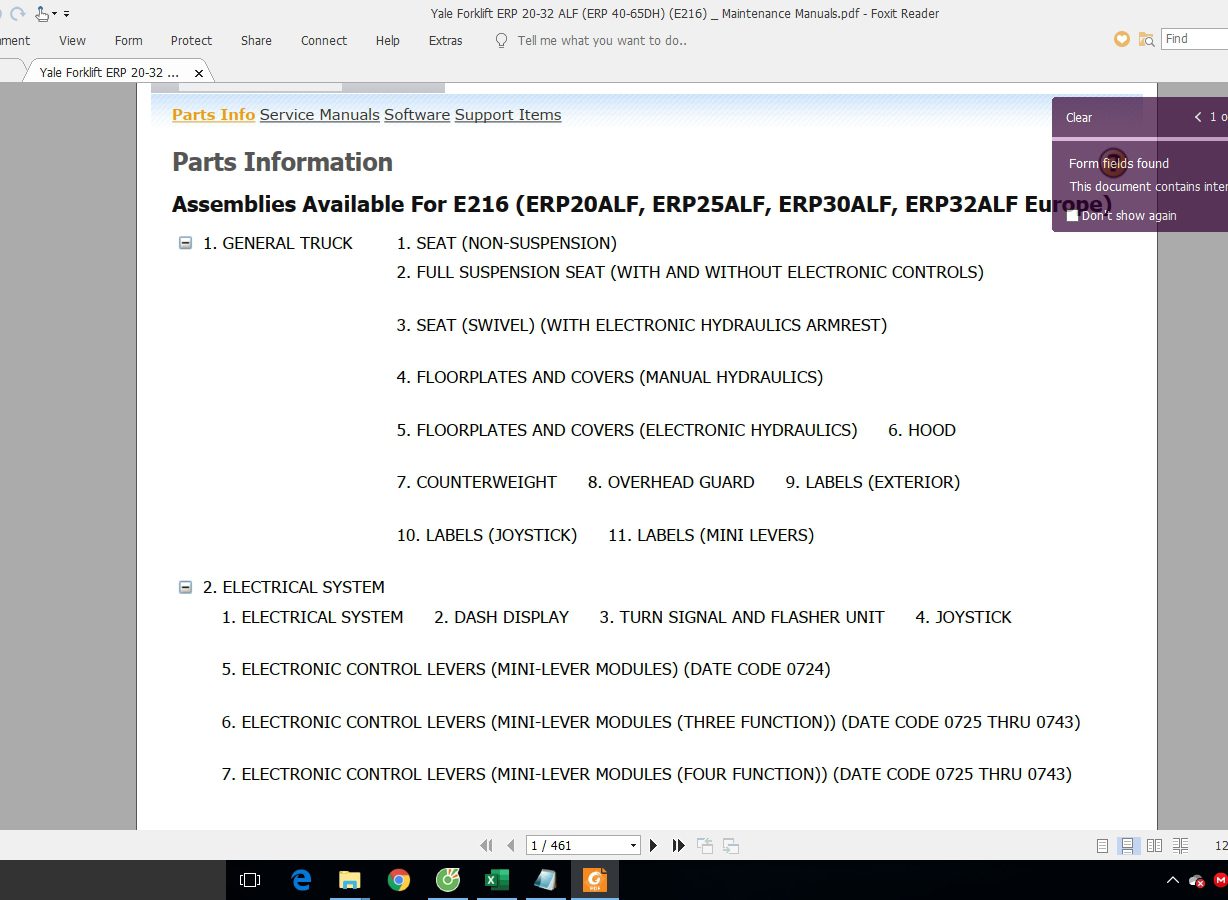Open Google Chrome from taskbar
The height and width of the screenshot is (900, 1228).
click(x=398, y=880)
